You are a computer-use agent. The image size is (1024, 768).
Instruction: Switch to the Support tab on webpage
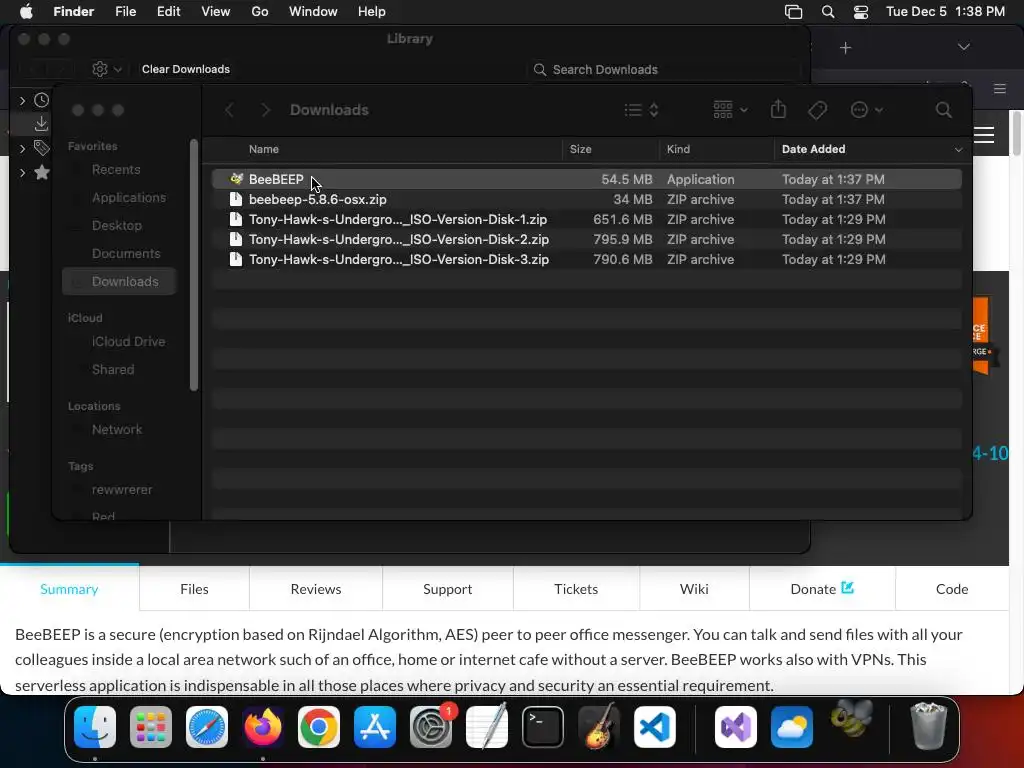[447, 589]
